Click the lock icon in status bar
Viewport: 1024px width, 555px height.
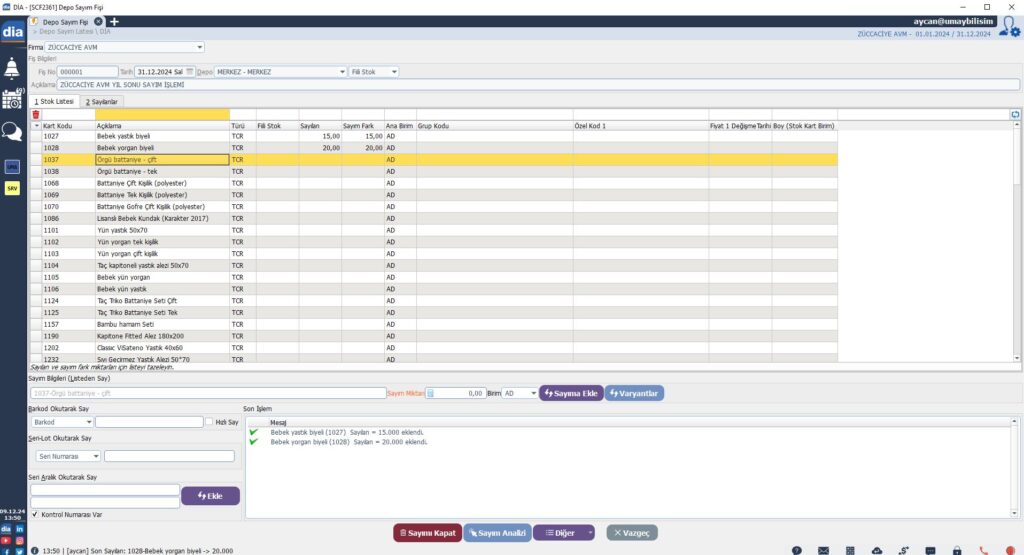tap(957, 550)
